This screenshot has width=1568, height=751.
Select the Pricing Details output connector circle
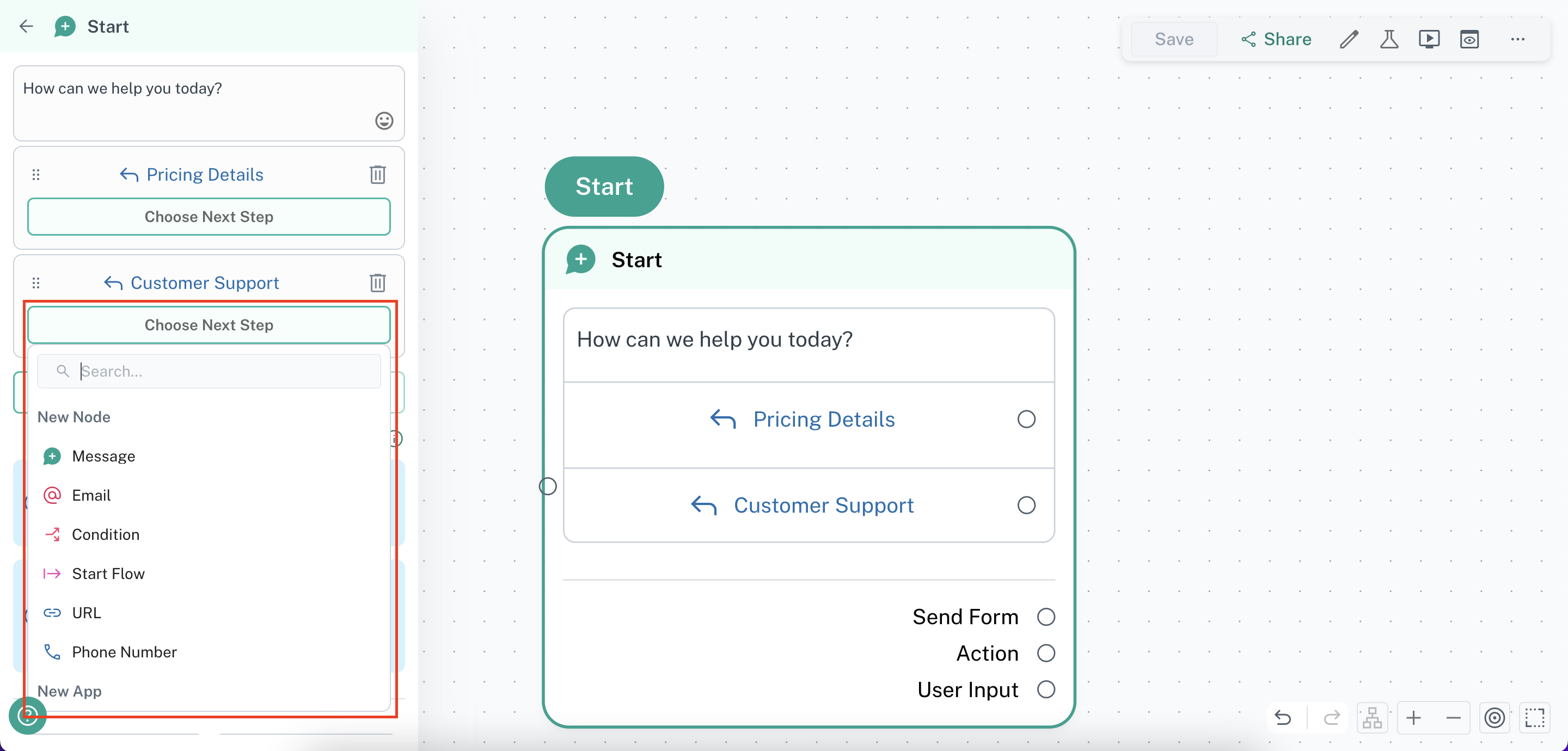click(1026, 420)
